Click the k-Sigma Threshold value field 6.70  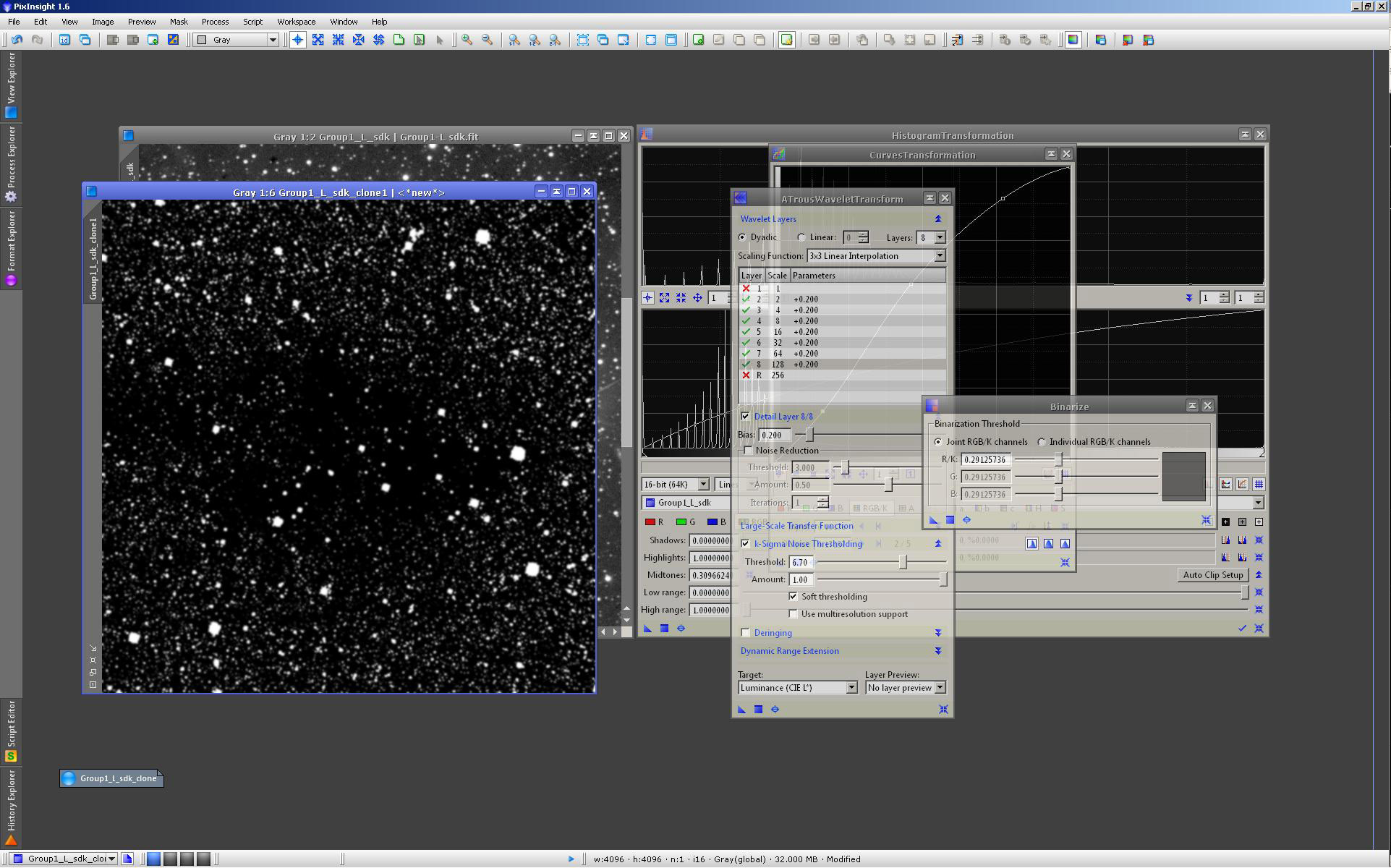pyautogui.click(x=801, y=562)
